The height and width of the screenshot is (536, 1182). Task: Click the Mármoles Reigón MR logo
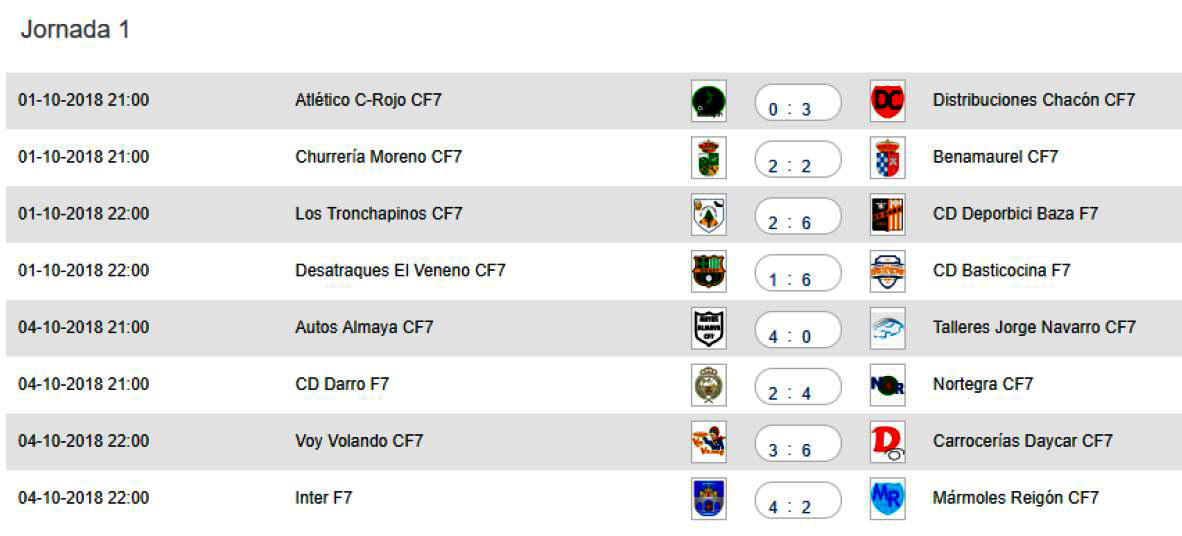pyautogui.click(x=887, y=498)
